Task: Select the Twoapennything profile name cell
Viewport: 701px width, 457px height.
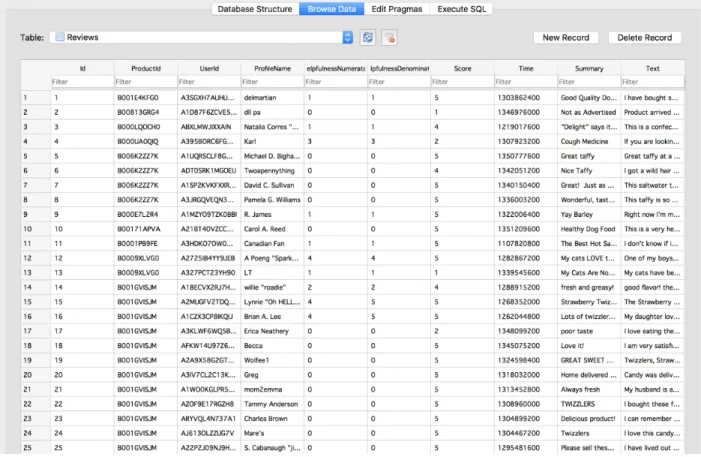Action: 272,170
